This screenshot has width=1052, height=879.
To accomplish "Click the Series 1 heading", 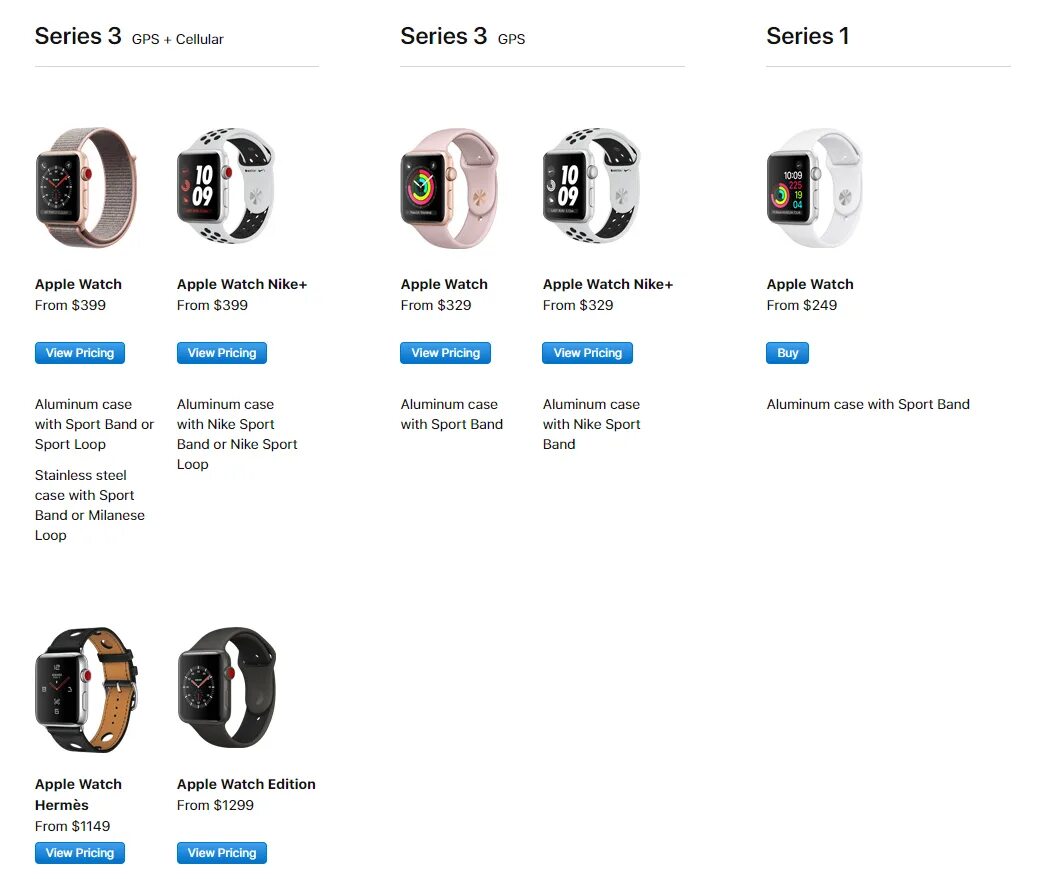I will (808, 36).
